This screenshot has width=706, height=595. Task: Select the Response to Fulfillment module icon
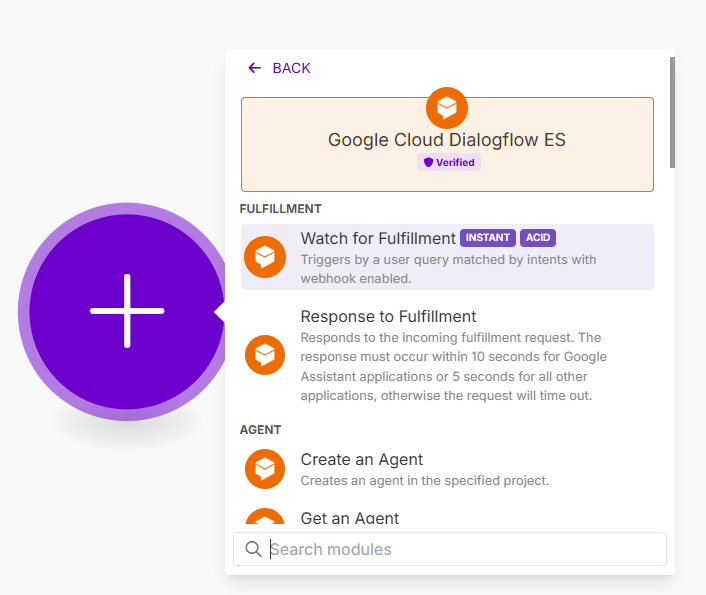(x=265, y=355)
